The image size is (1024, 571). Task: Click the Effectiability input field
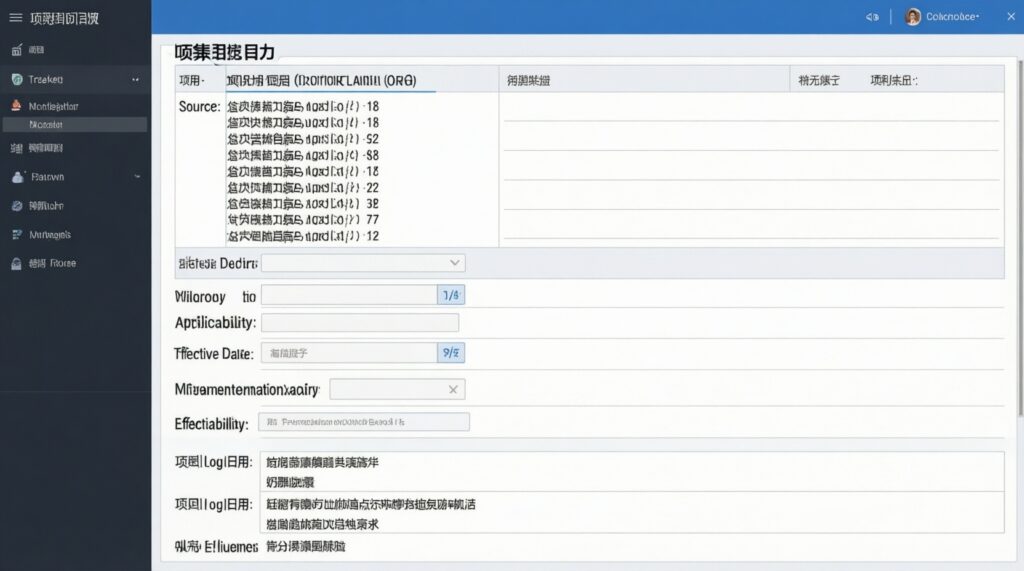click(x=364, y=422)
